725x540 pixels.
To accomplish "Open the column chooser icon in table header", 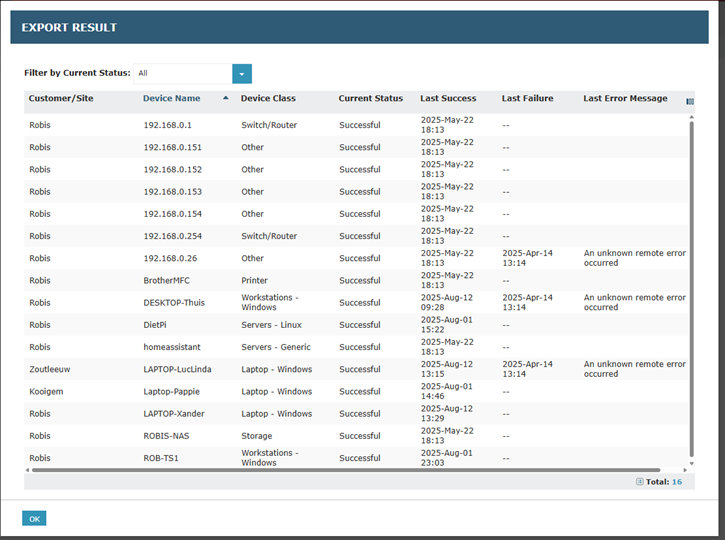I will click(x=690, y=101).
